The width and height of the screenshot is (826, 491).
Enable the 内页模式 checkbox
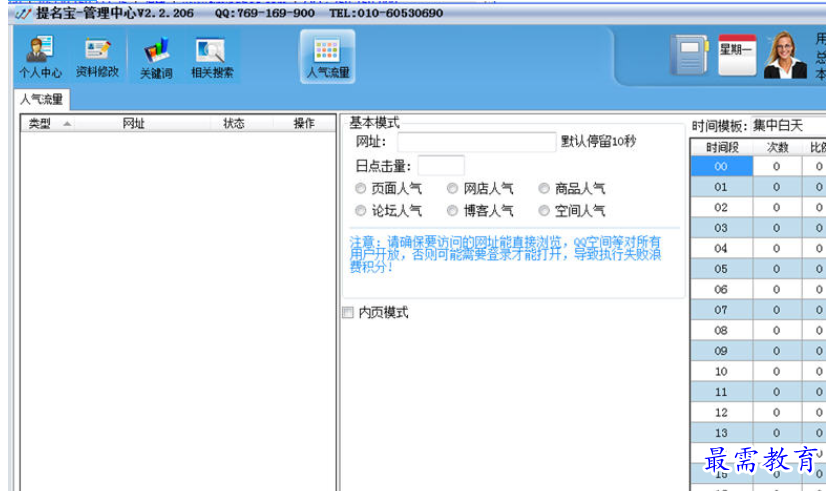point(348,312)
